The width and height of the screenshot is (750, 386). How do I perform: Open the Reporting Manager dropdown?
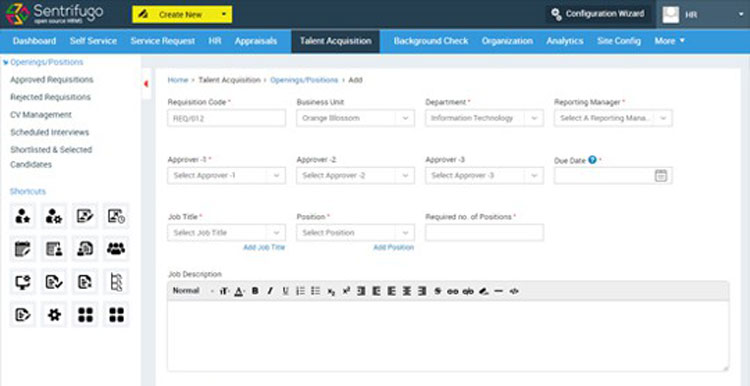point(613,118)
